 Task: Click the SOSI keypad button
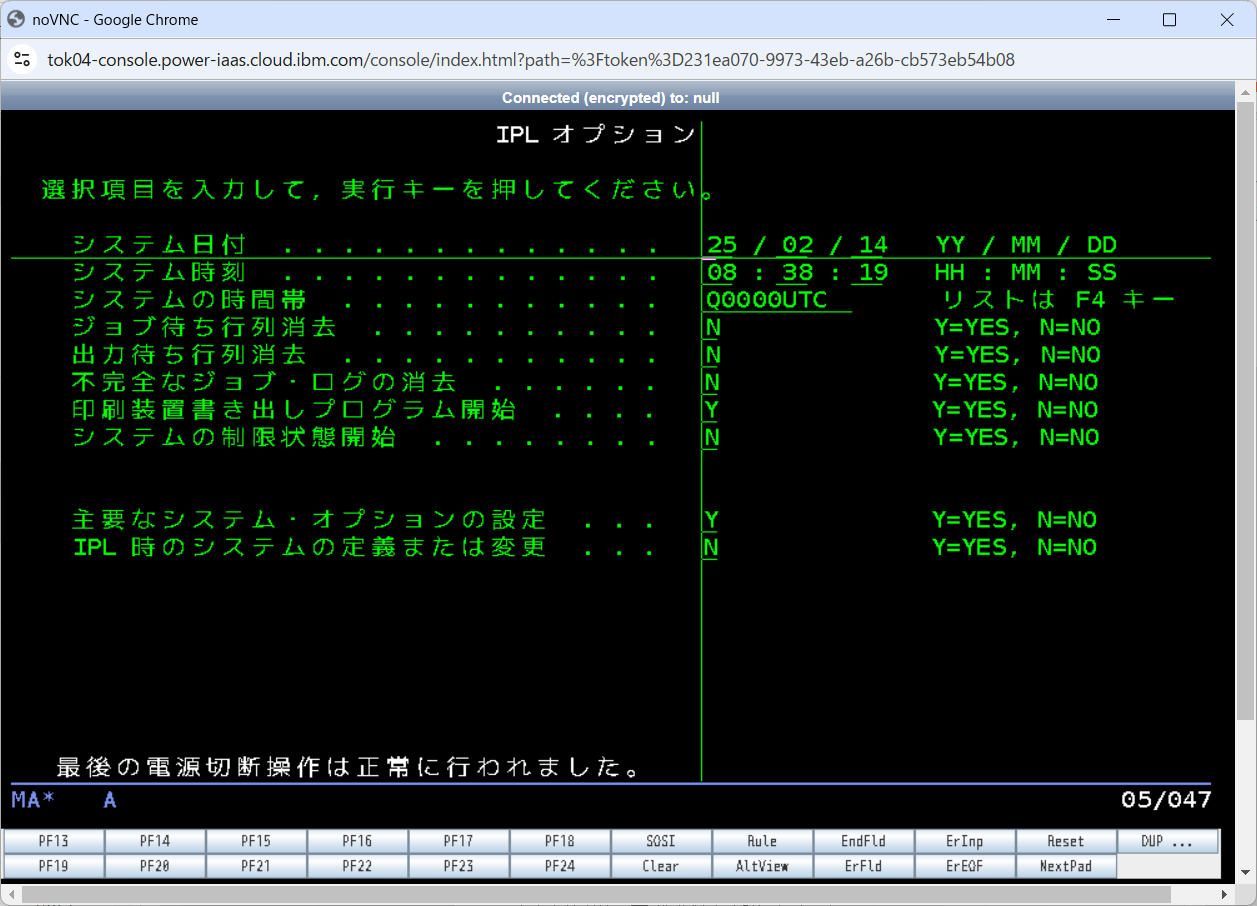point(661,841)
